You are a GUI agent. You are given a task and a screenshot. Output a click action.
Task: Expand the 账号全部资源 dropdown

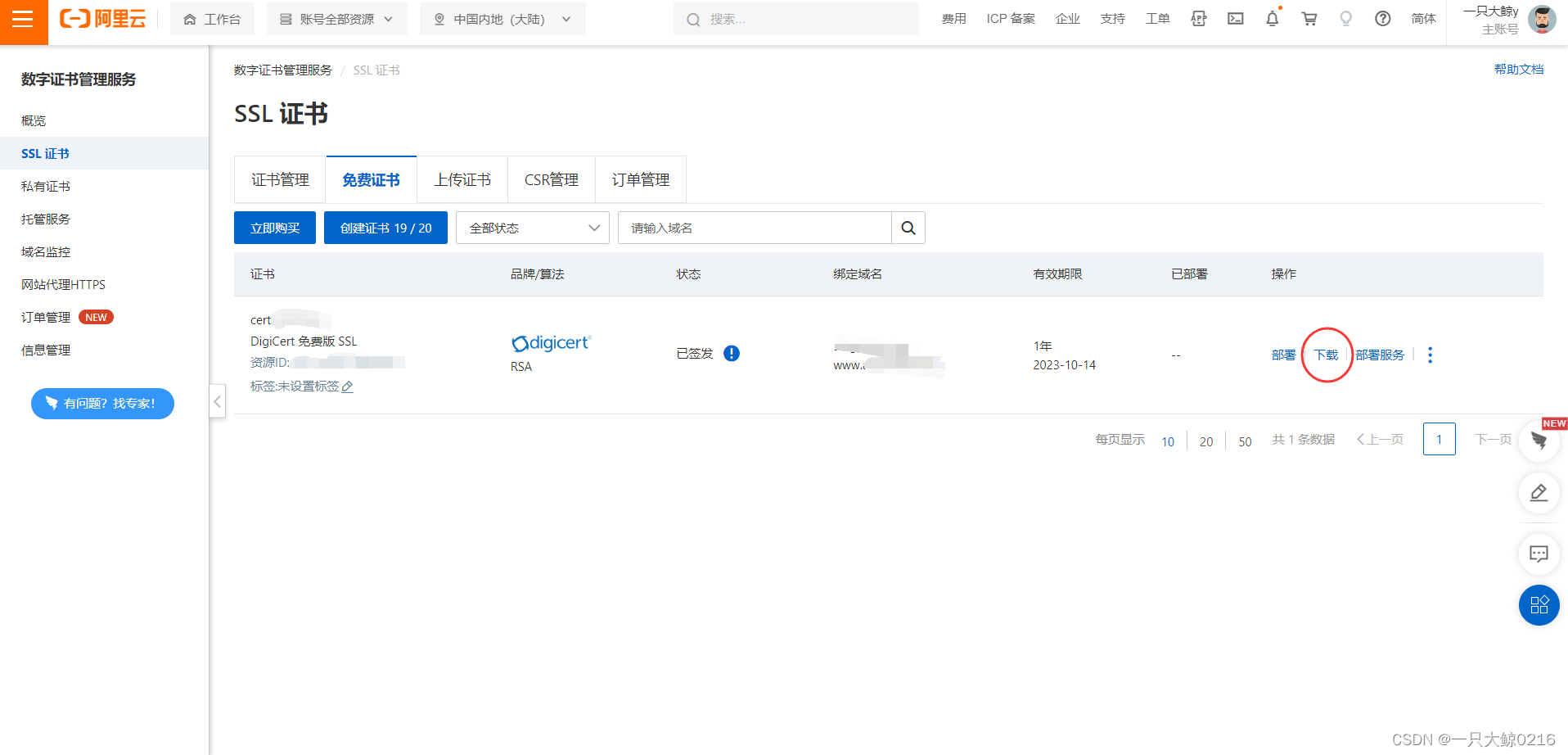pos(336,19)
